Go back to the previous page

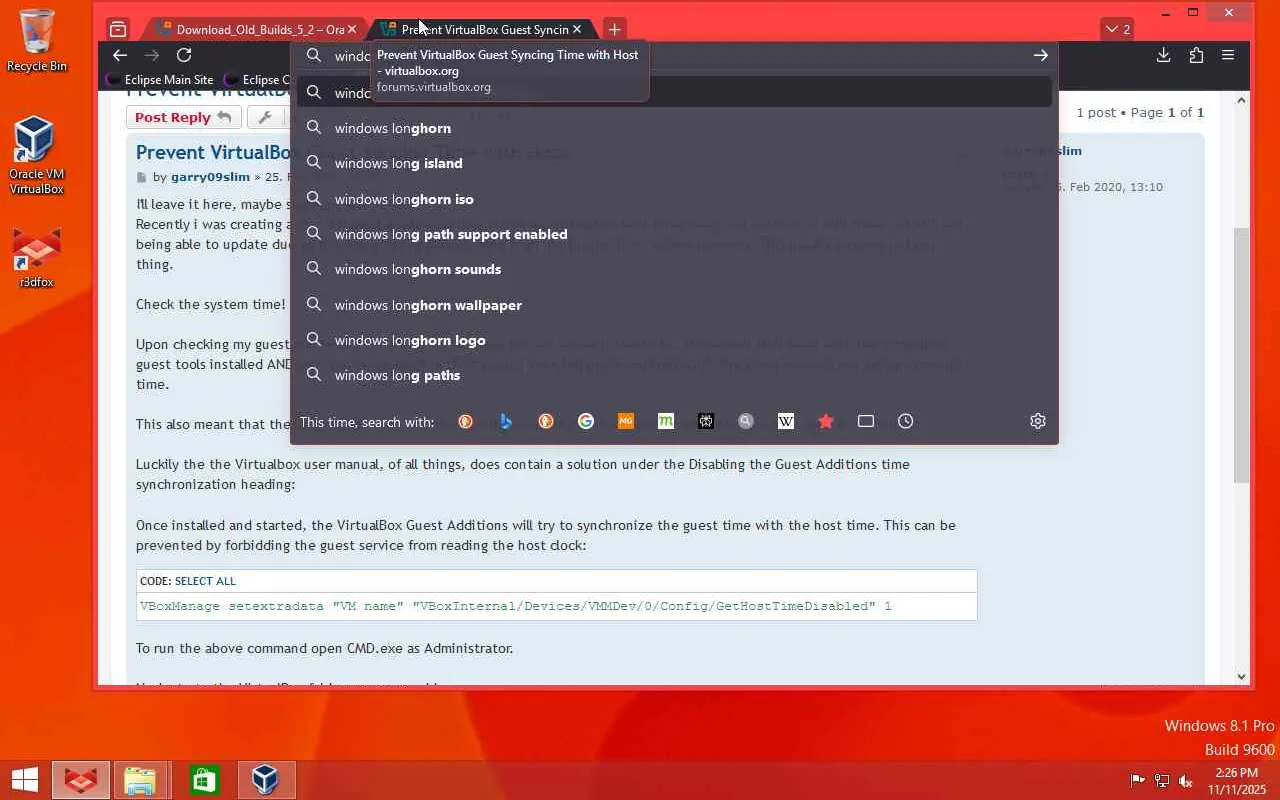120,55
